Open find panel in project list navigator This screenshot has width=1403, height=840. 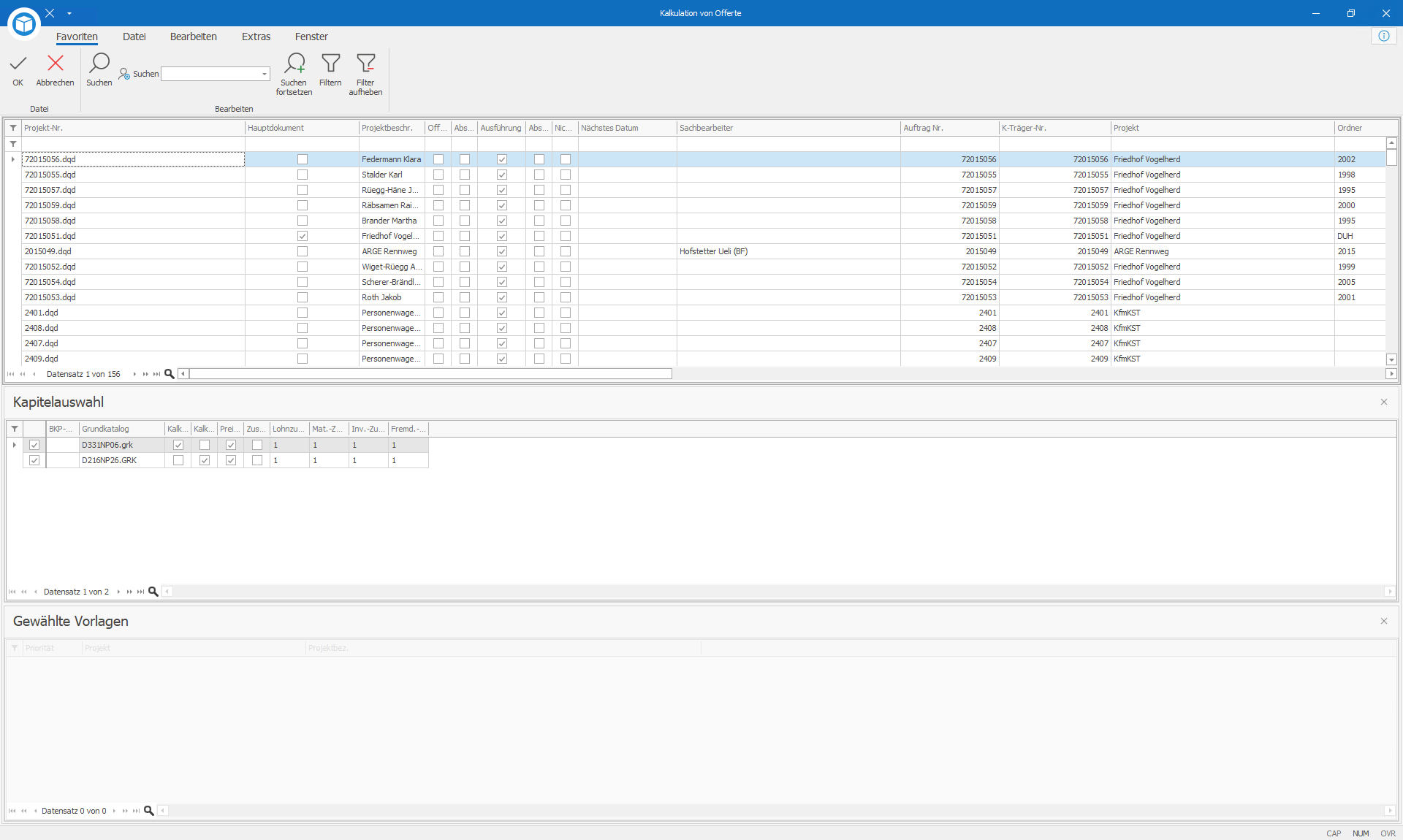pyautogui.click(x=170, y=374)
